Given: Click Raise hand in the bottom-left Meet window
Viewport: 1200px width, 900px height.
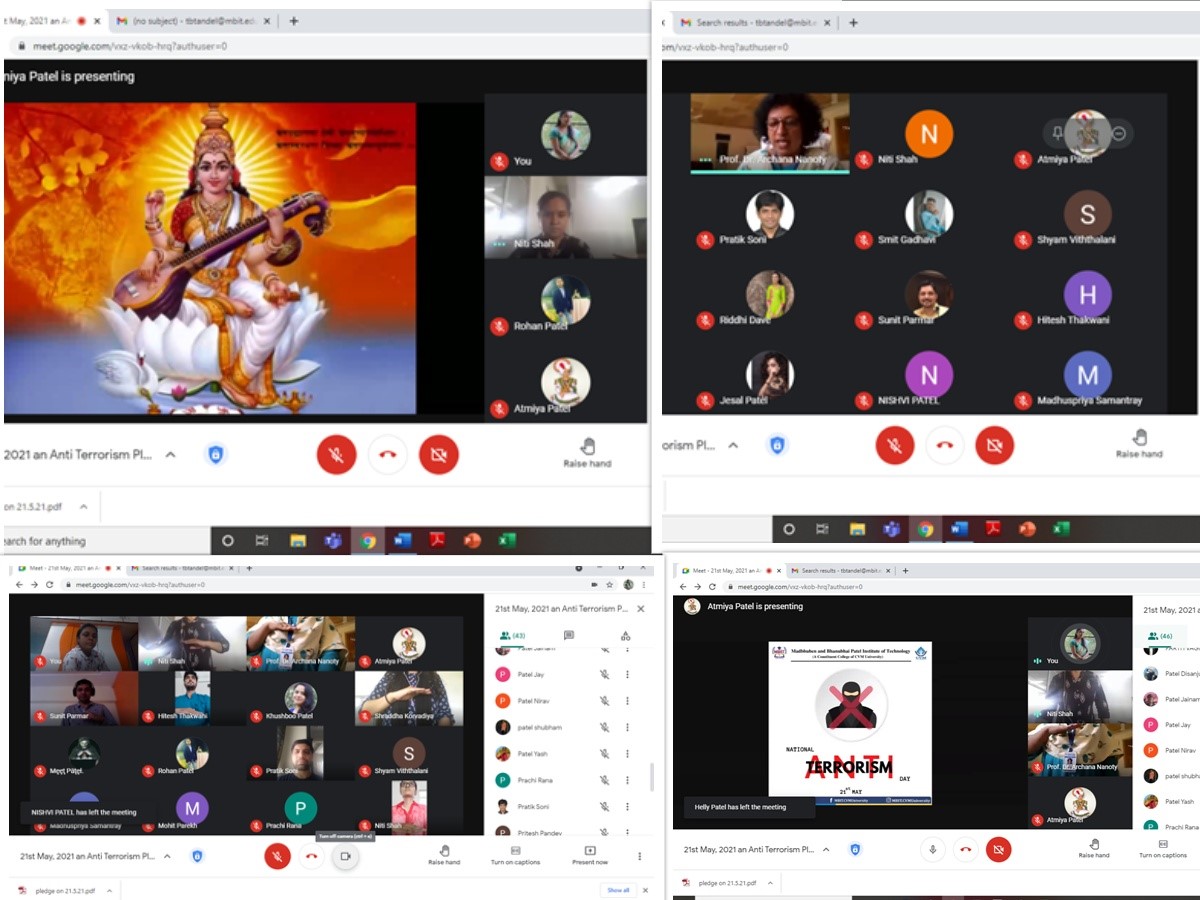Looking at the screenshot, I should click(x=444, y=855).
